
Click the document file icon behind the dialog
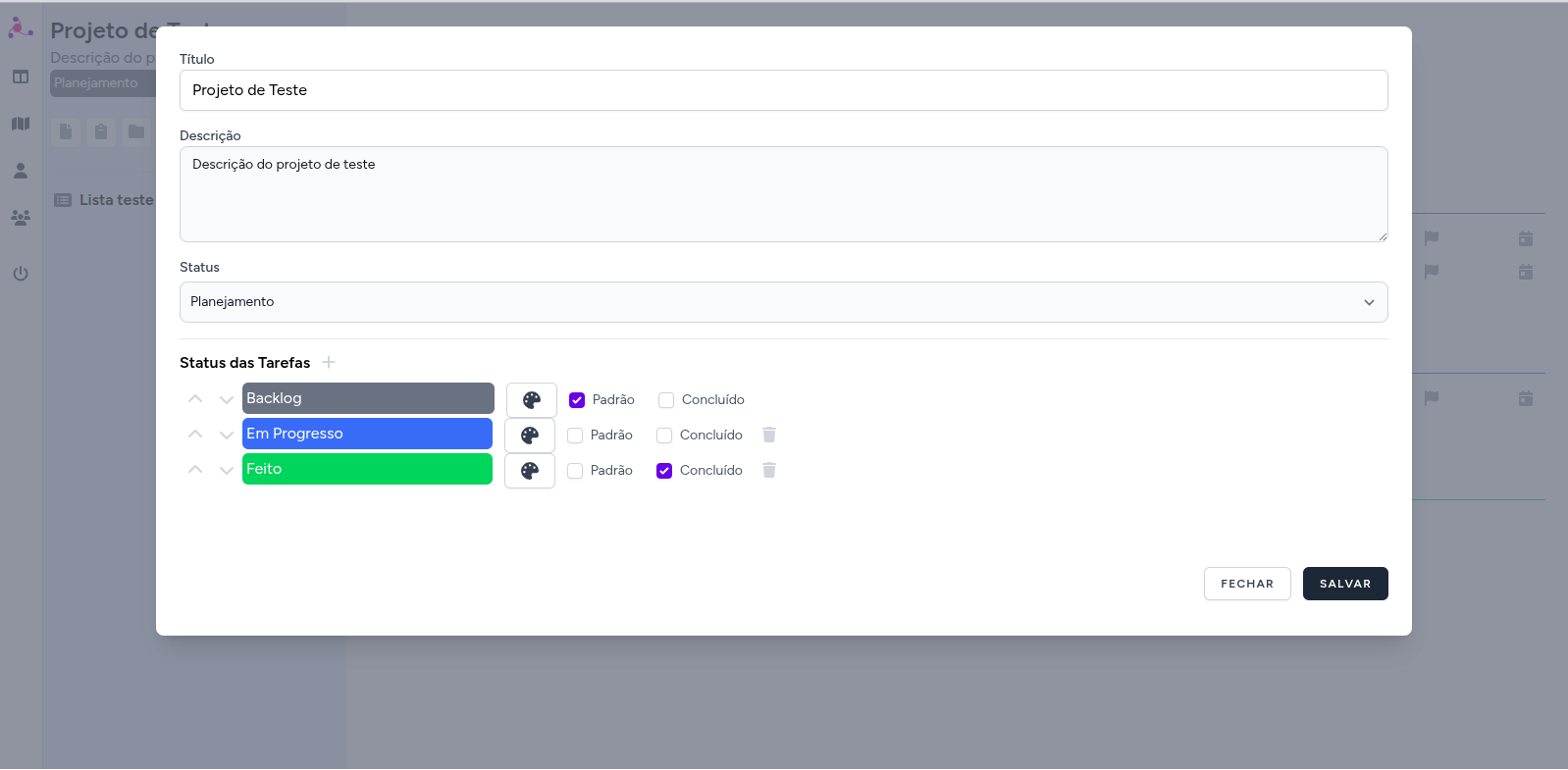pyautogui.click(x=66, y=131)
